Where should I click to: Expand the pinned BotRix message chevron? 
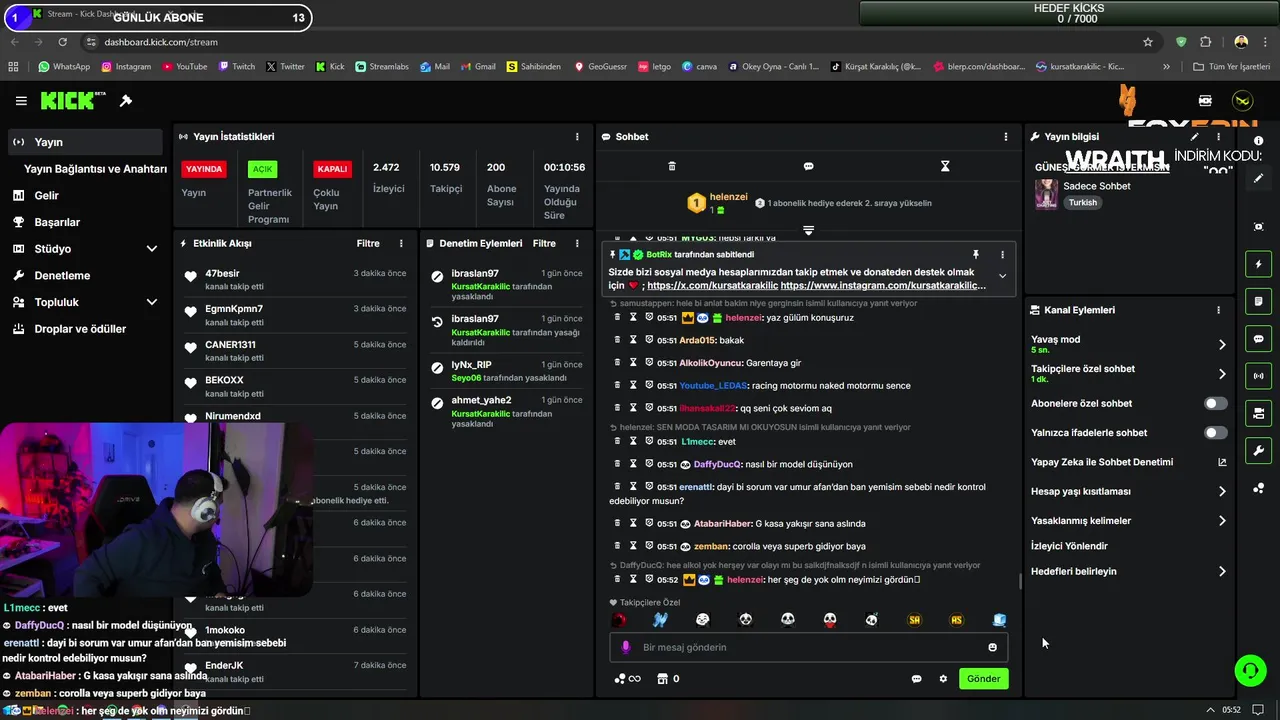(1002, 276)
